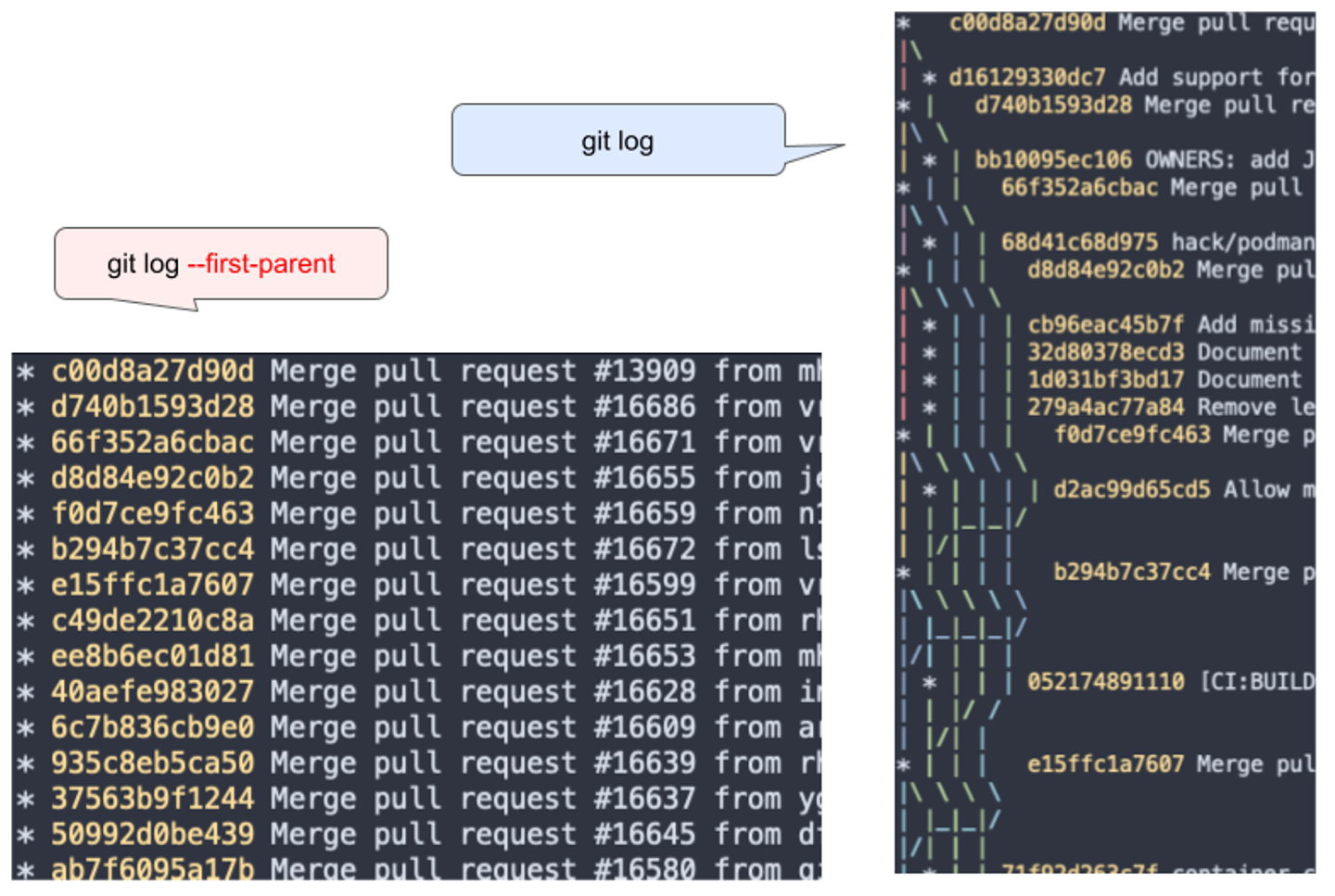Select the f0d7ce9fc463 merge entry #16659
The width and height of the screenshot is (1335, 896).
[417, 513]
